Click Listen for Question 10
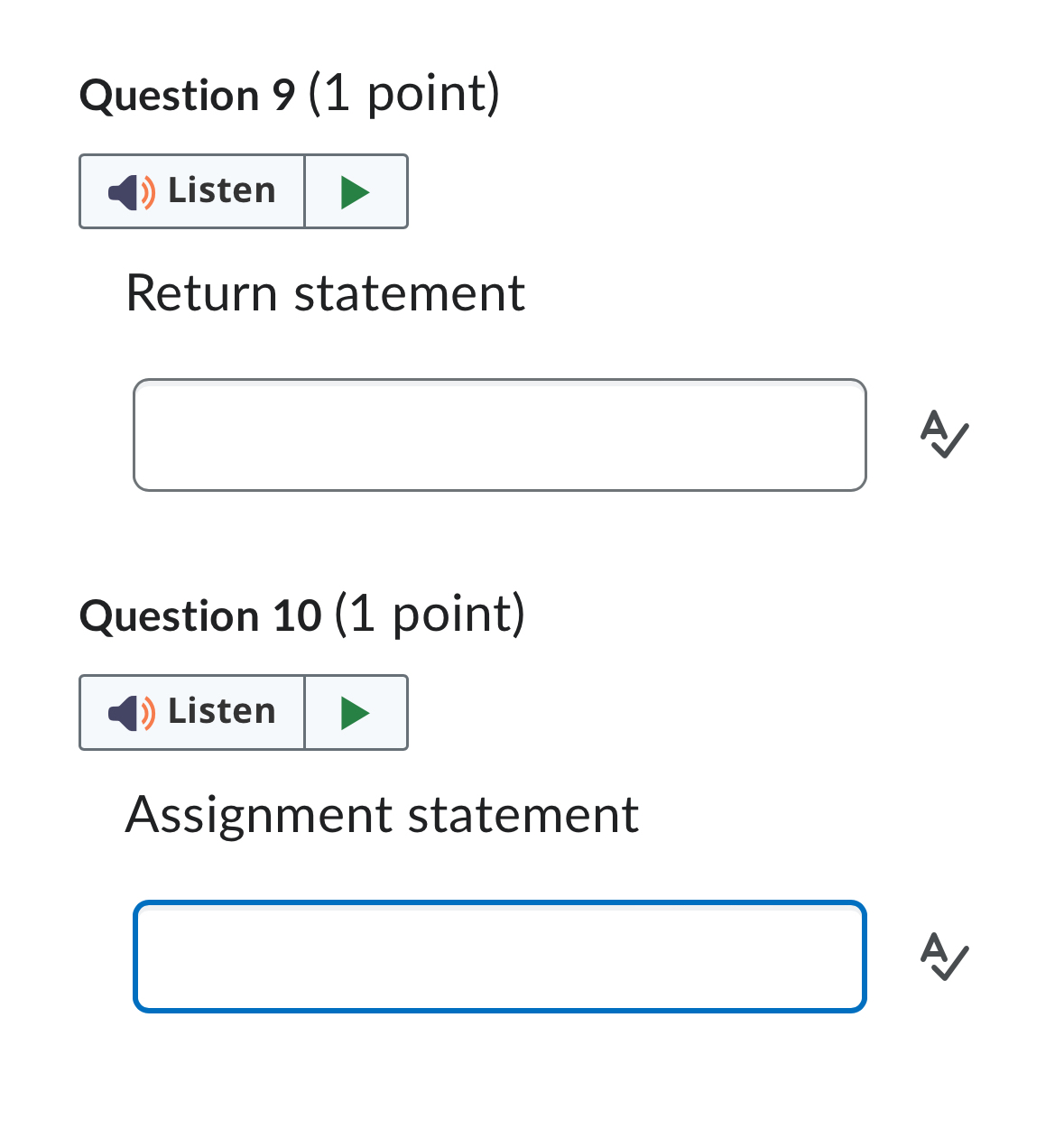Viewport: 1064px width, 1147px height. point(191,712)
